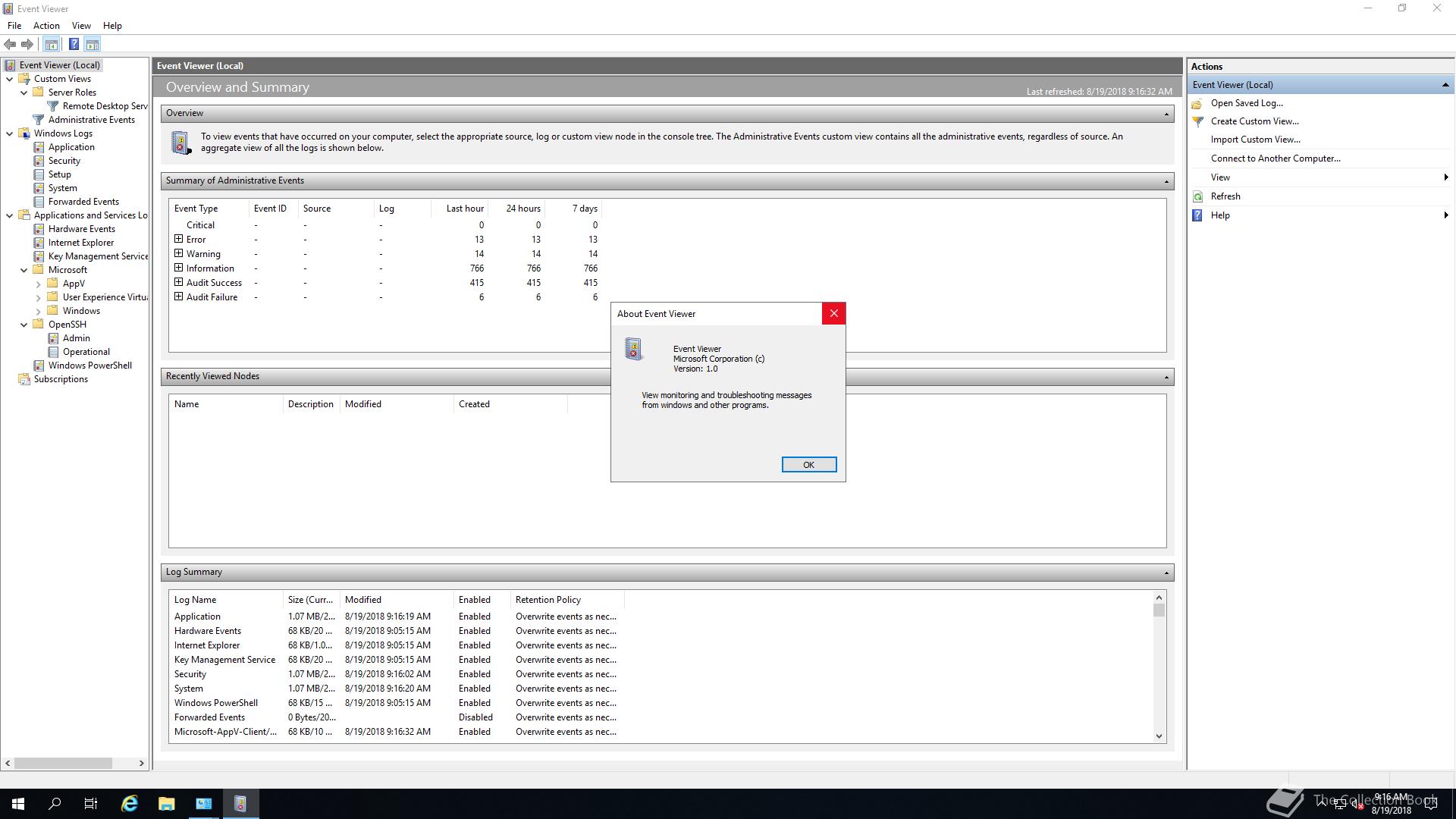Click the Create Custom View funnel icon
This screenshot has width=1456, height=819.
pos(1197,121)
